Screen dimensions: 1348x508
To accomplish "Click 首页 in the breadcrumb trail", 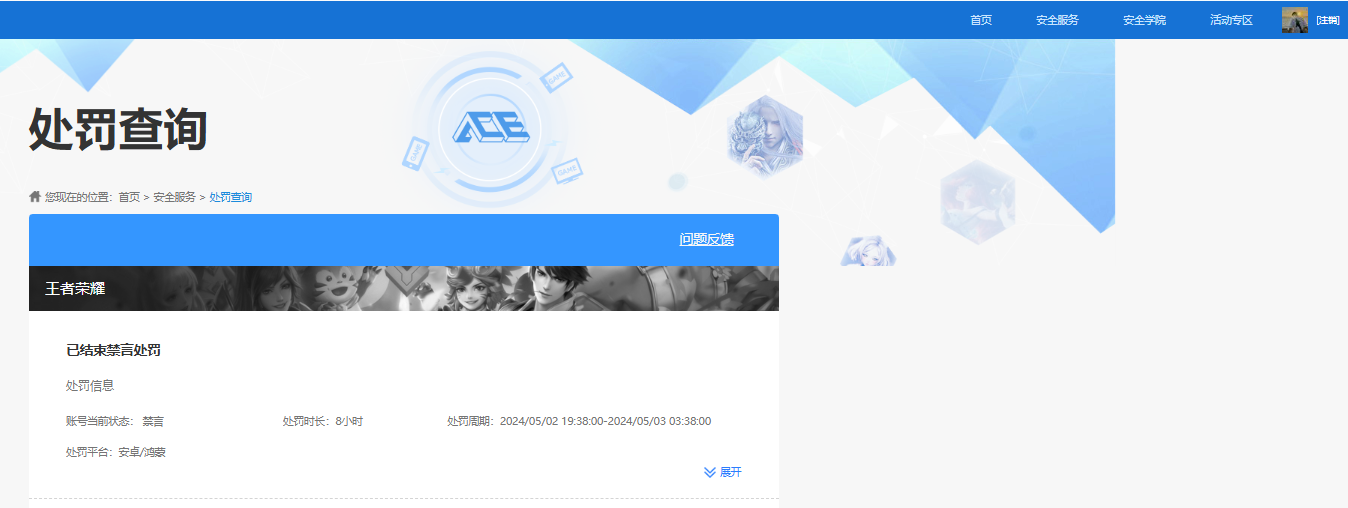I will tap(129, 197).
